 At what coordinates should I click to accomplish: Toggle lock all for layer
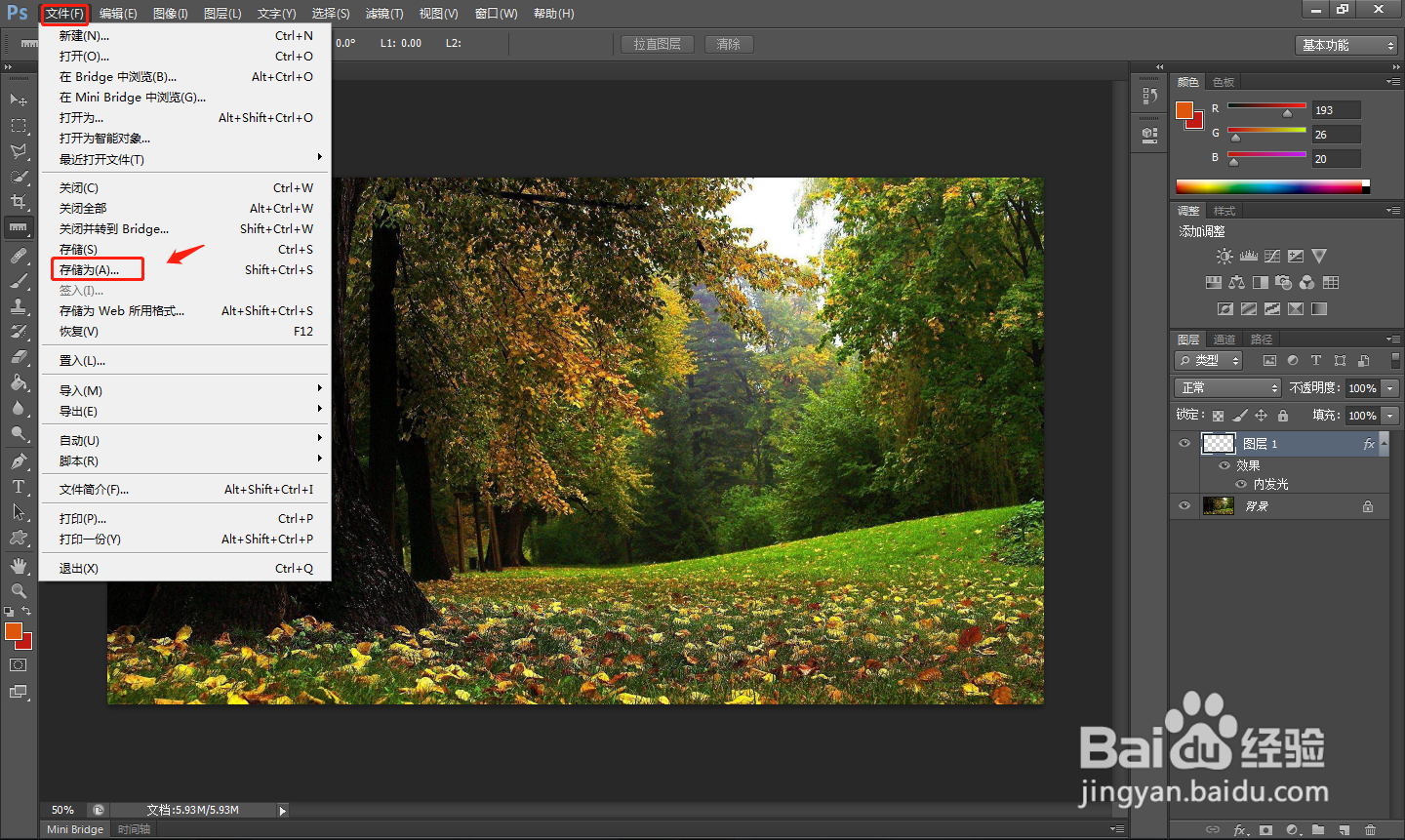click(x=1283, y=416)
